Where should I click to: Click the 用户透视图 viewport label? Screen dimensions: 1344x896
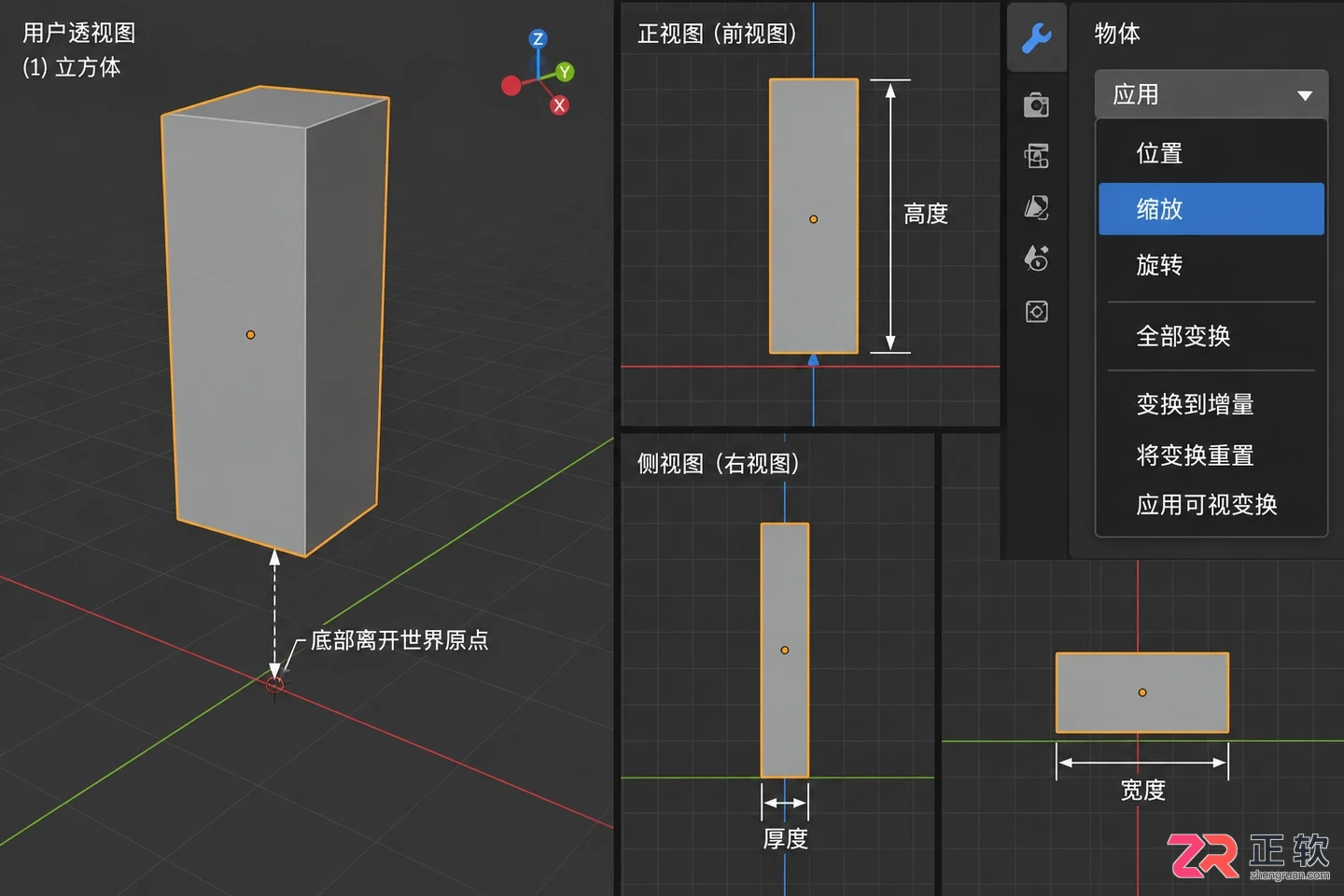tap(79, 33)
